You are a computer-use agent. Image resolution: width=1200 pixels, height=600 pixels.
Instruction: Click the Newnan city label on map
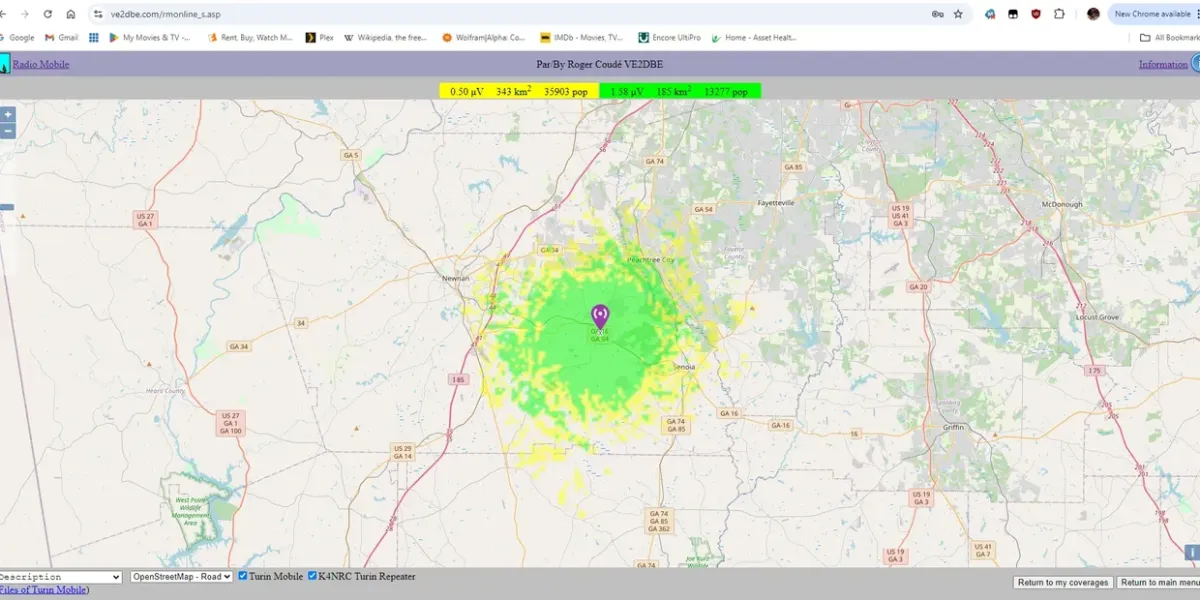(456, 279)
